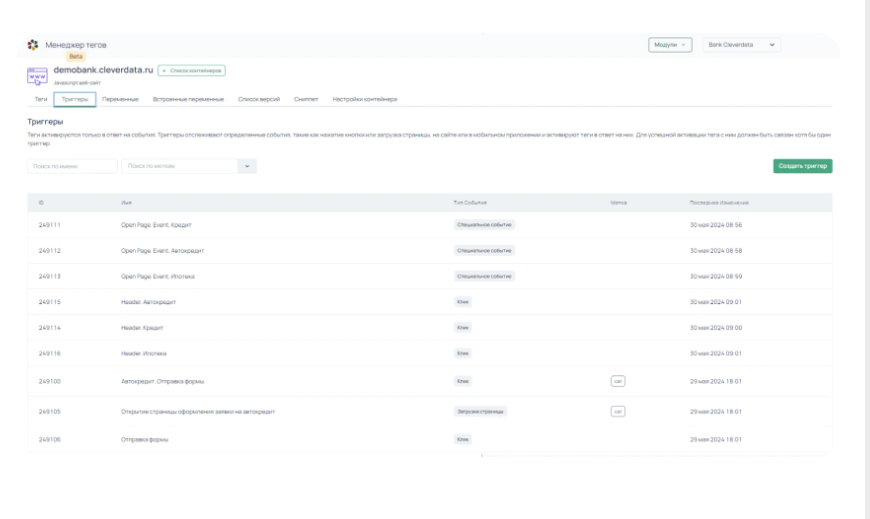Click 'Загрузка страницы' event type badge
The image size is (870, 519).
pos(482,411)
